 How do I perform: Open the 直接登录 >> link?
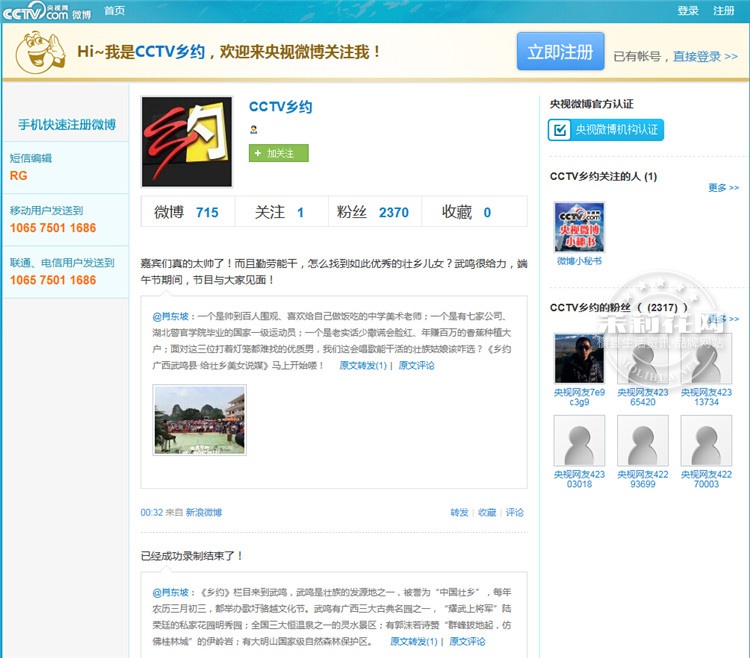point(706,56)
